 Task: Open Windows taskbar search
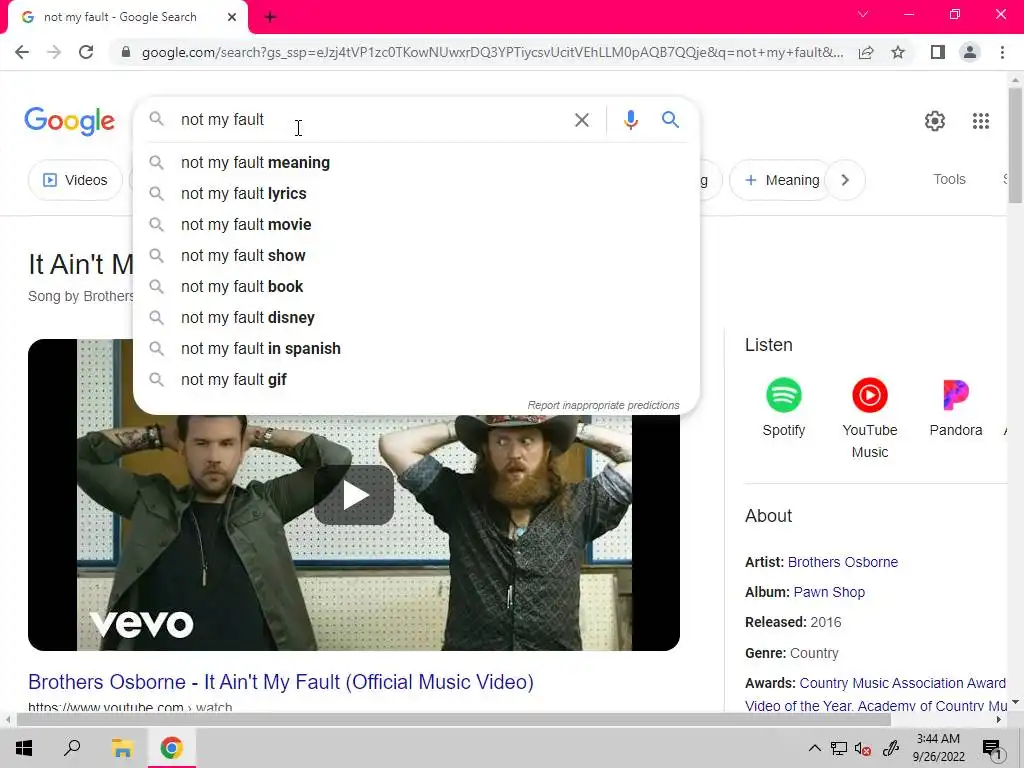click(72, 748)
